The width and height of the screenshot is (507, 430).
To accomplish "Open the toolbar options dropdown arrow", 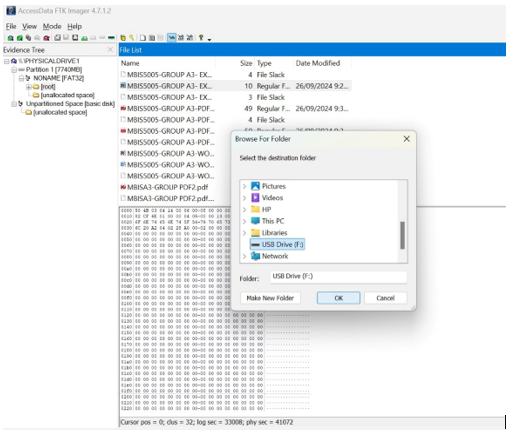I will tap(209, 39).
